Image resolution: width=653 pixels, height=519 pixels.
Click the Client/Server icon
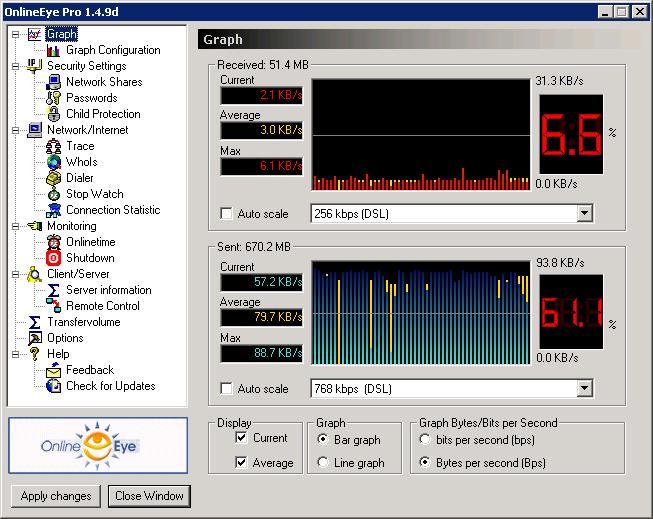tap(35, 274)
